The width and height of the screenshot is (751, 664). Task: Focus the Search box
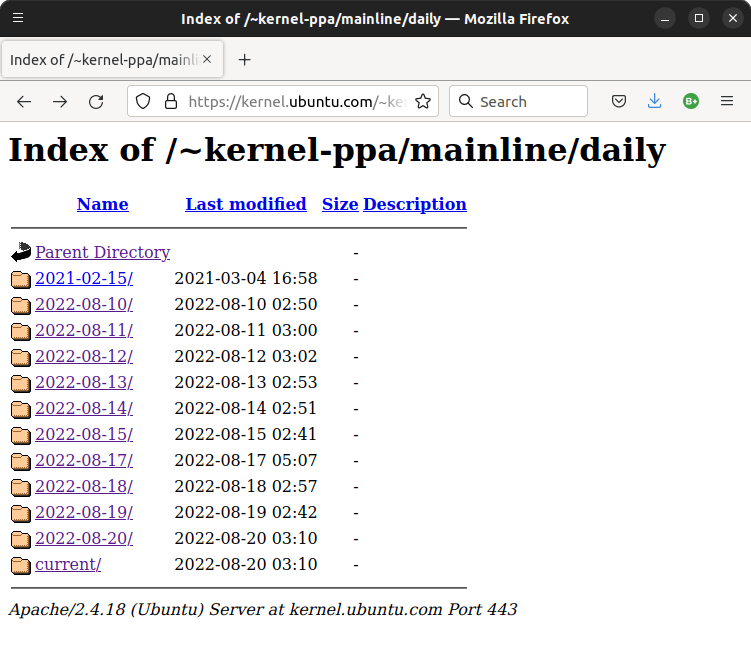pos(518,102)
